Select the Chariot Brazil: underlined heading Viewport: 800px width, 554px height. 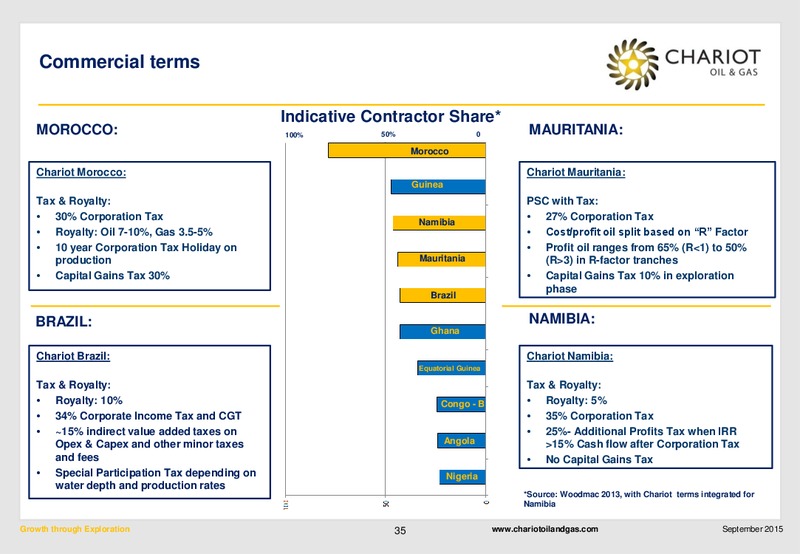pos(73,356)
